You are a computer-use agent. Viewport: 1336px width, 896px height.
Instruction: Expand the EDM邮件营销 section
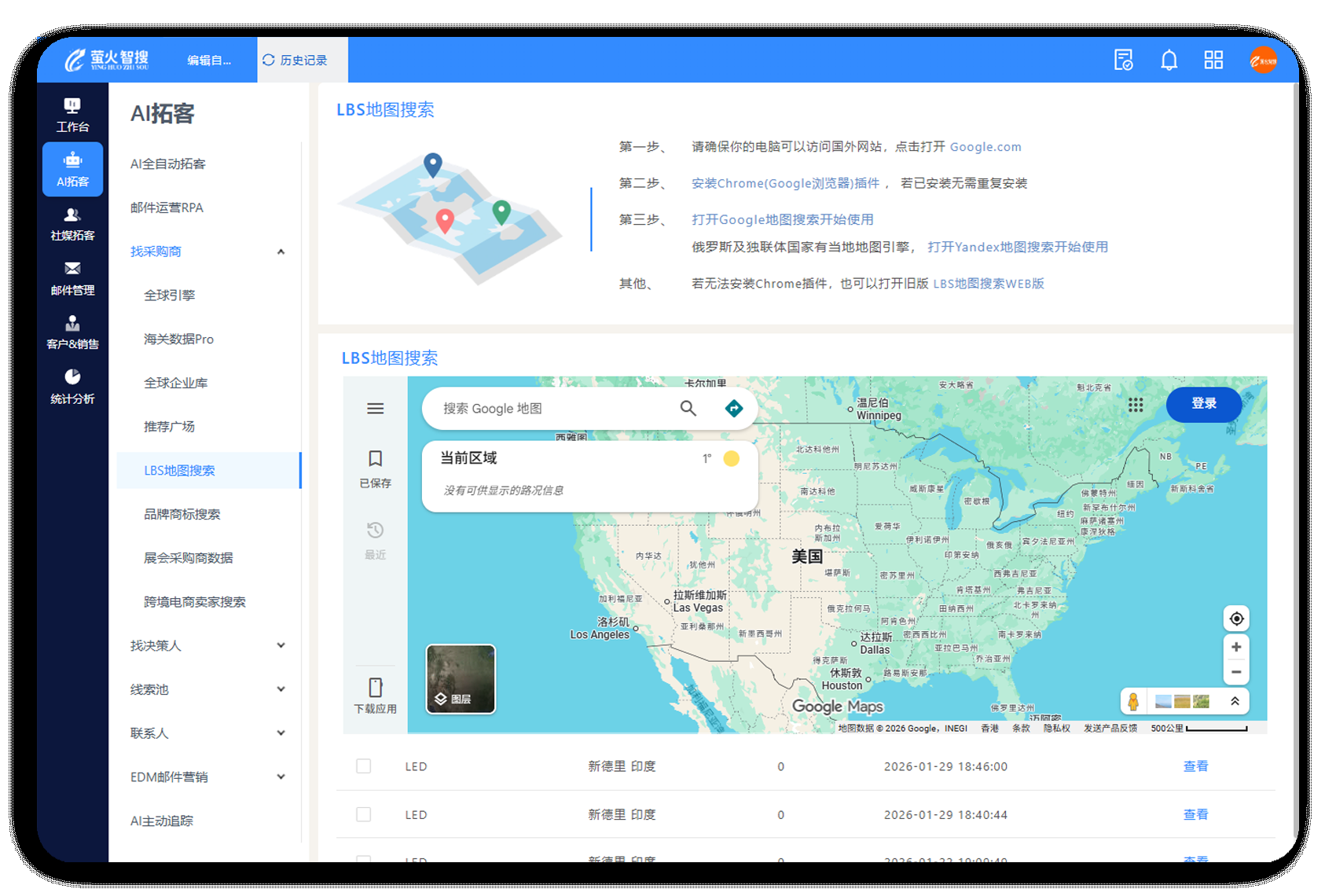click(x=281, y=777)
